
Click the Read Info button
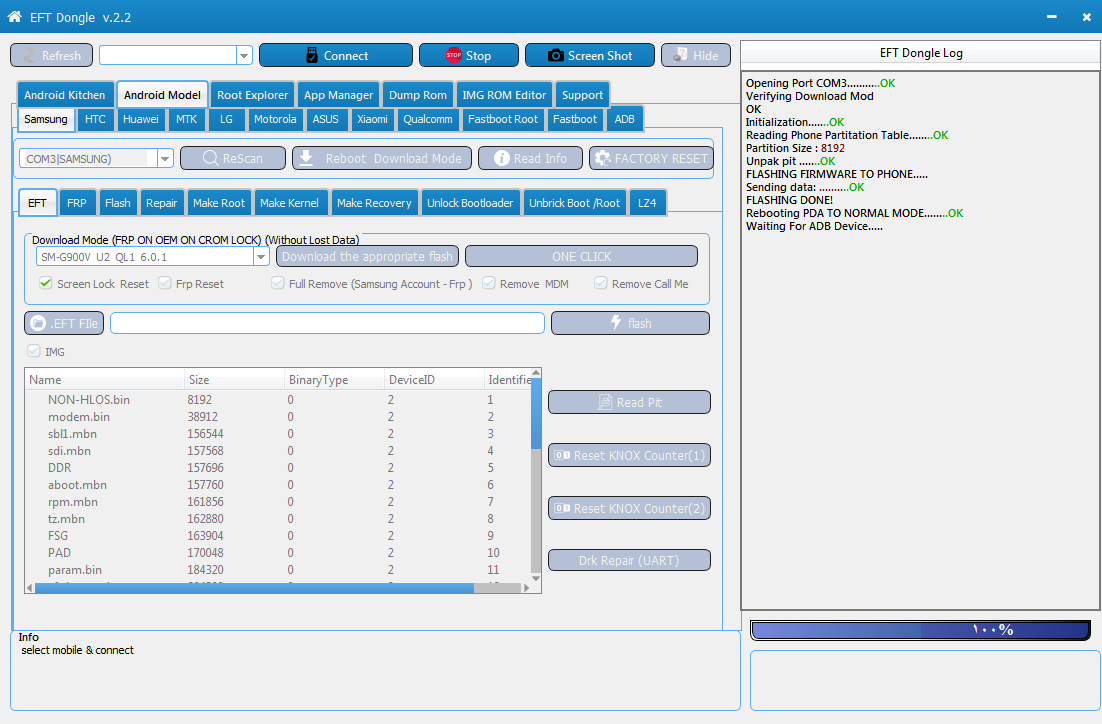tap(531, 159)
